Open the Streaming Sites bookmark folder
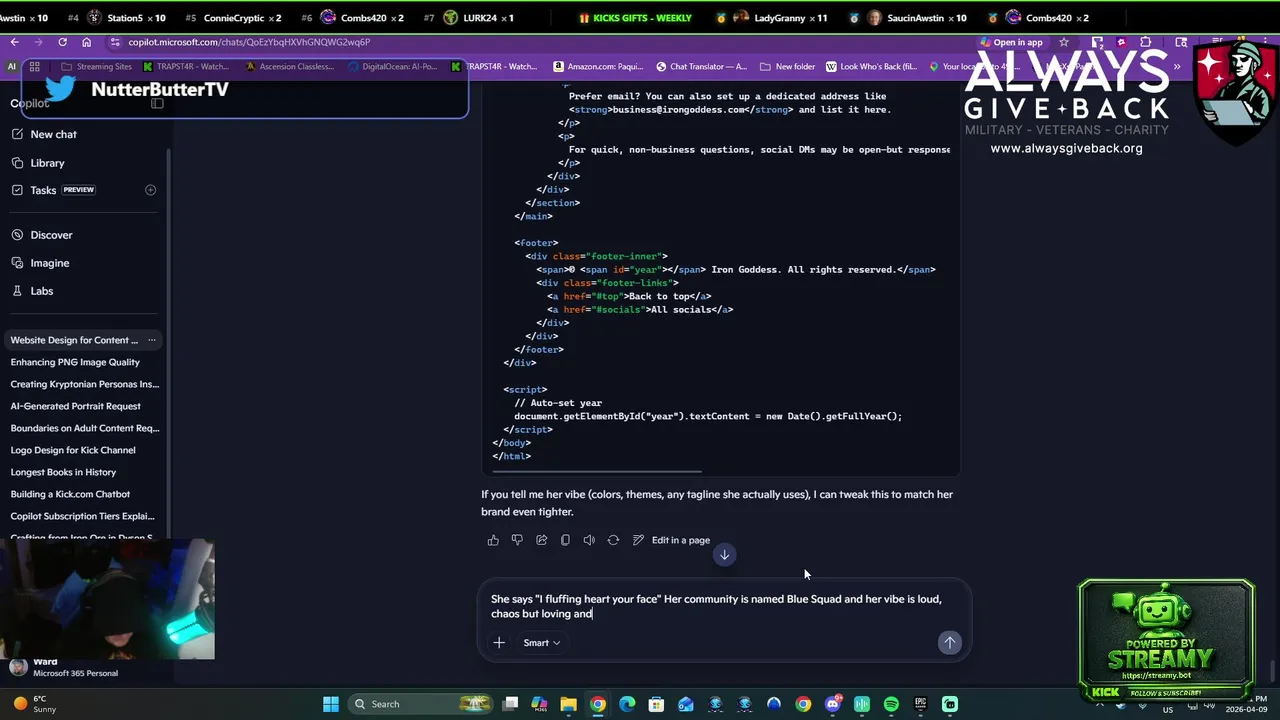Image resolution: width=1280 pixels, height=720 pixels. click(x=96, y=67)
